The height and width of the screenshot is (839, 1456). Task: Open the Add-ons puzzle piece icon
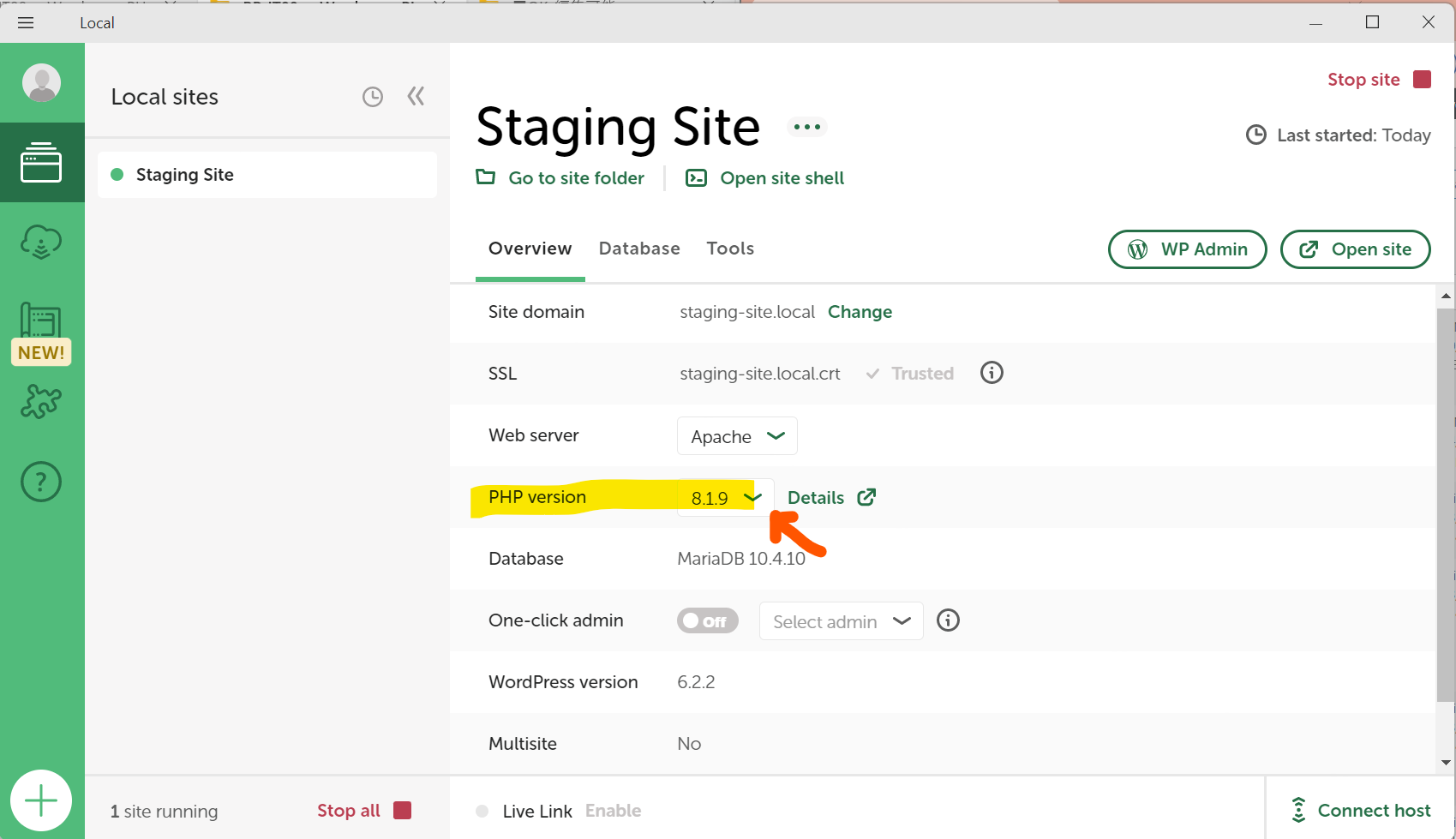[x=41, y=401]
